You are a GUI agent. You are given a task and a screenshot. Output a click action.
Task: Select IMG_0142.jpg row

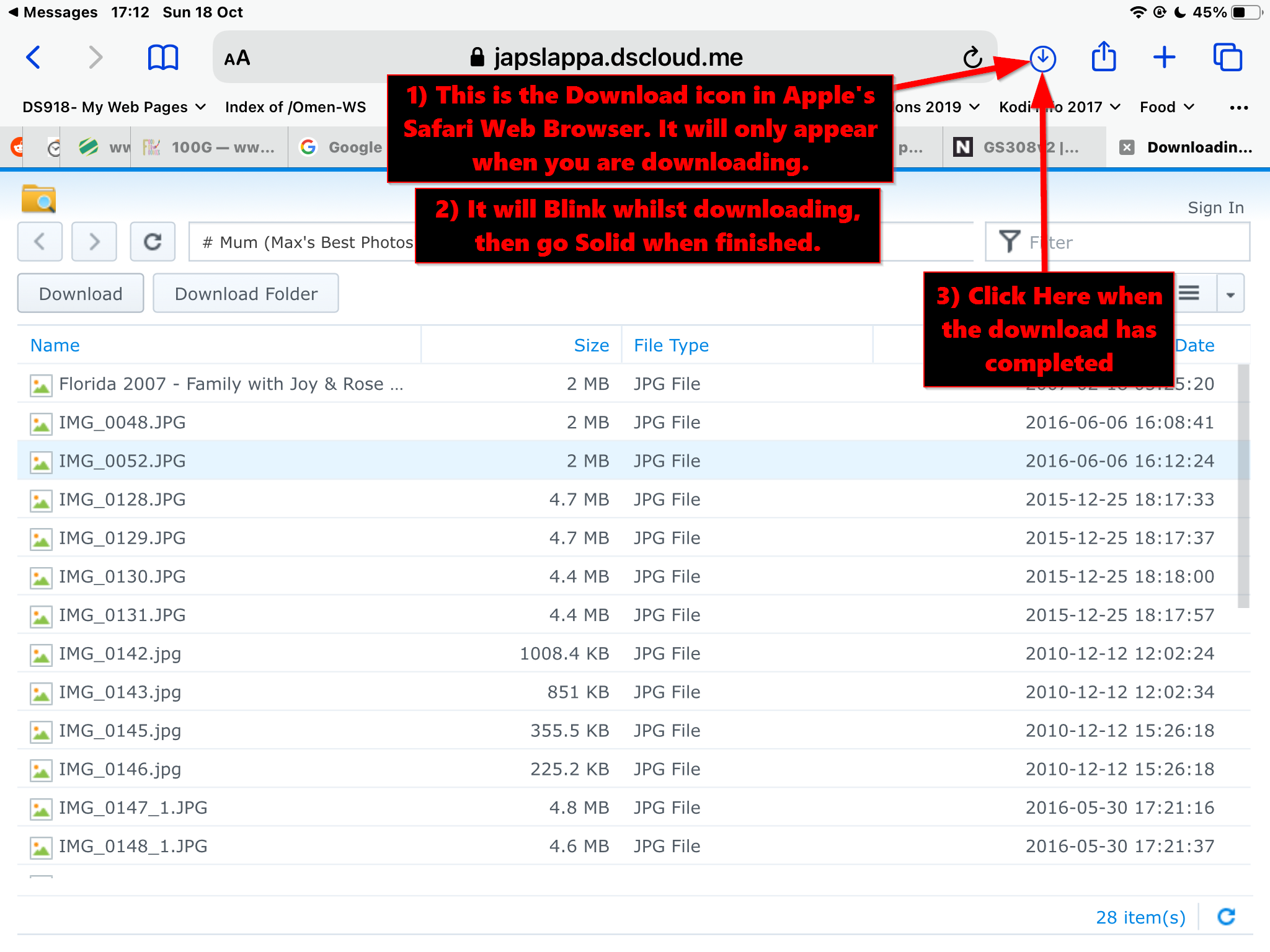628,653
